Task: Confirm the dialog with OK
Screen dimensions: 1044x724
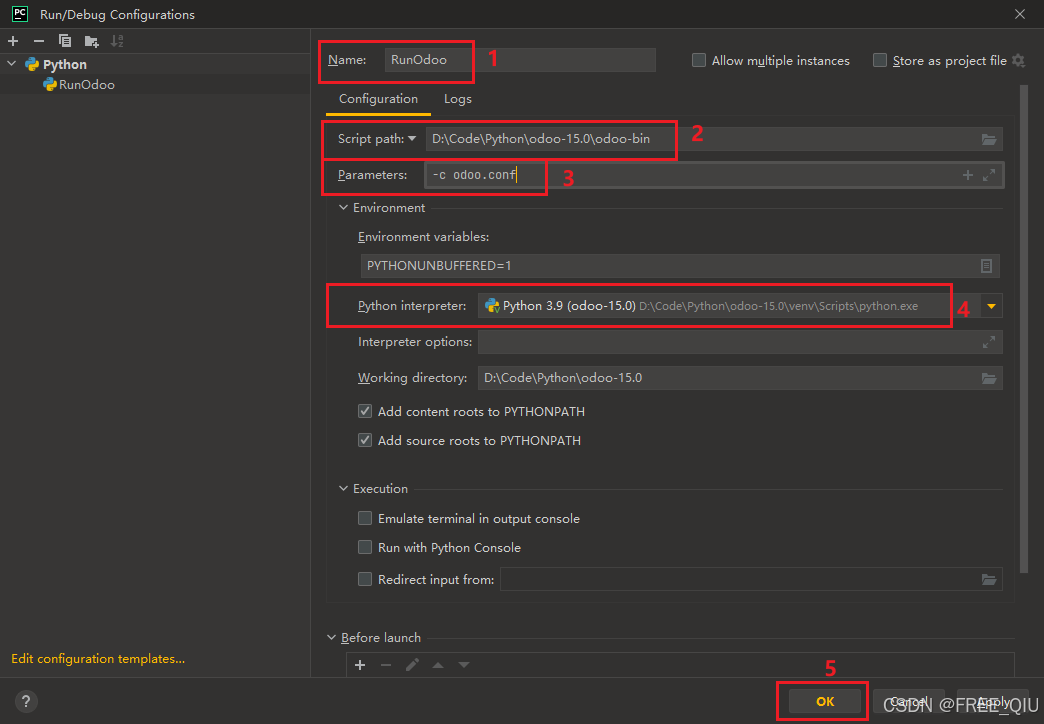Action: [825, 701]
